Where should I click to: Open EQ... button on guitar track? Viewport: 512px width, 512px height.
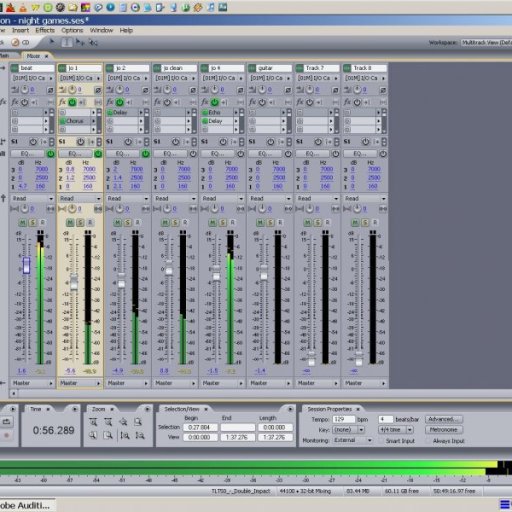(265, 154)
